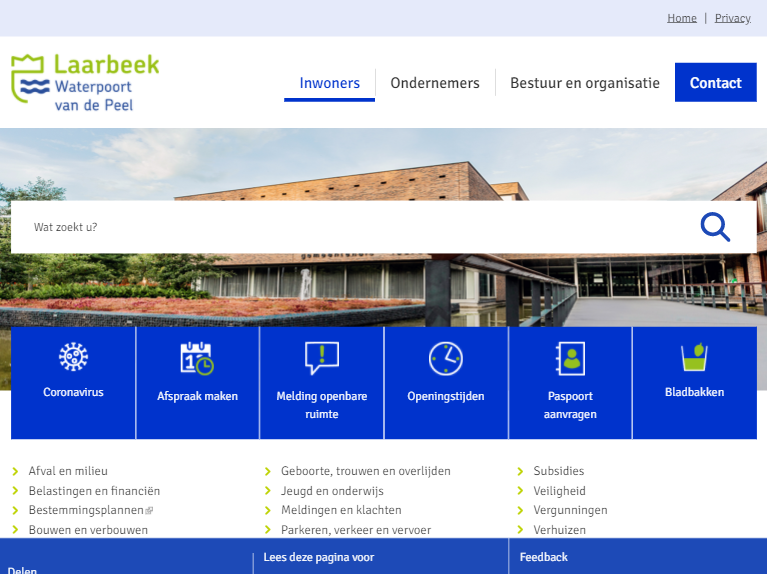Image resolution: width=767 pixels, height=574 pixels.
Task: Open the Subsidies link
Action: click(x=559, y=471)
